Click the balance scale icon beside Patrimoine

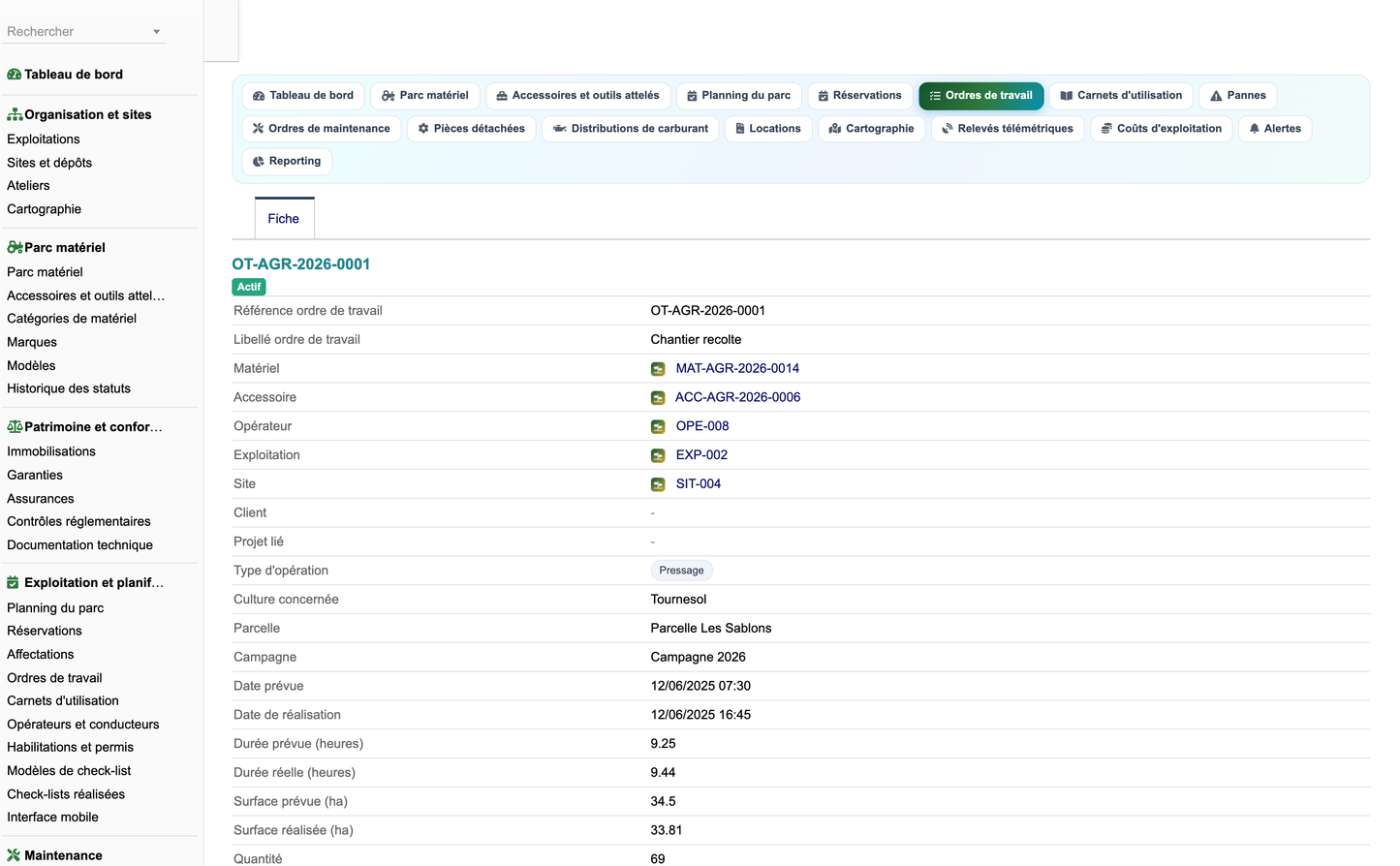[15, 426]
